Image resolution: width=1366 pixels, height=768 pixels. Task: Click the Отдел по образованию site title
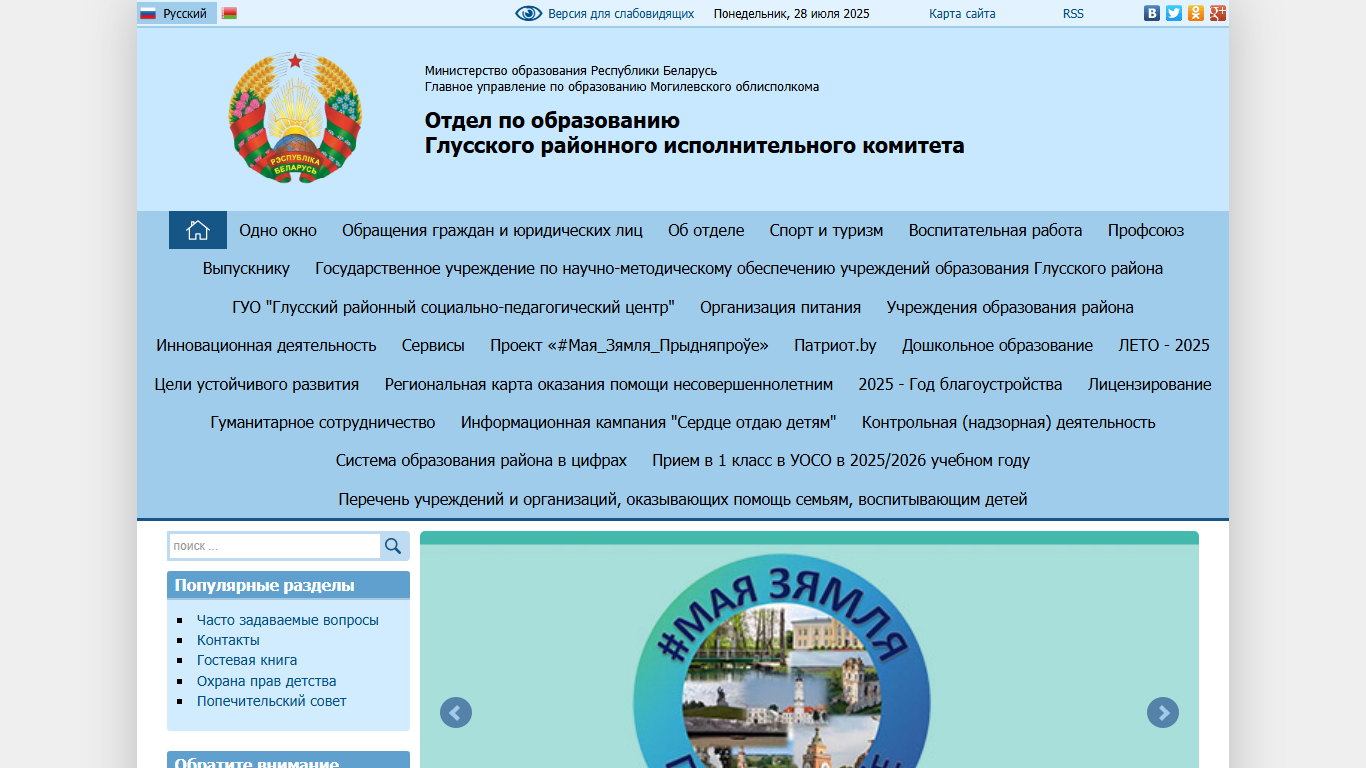tap(694, 133)
